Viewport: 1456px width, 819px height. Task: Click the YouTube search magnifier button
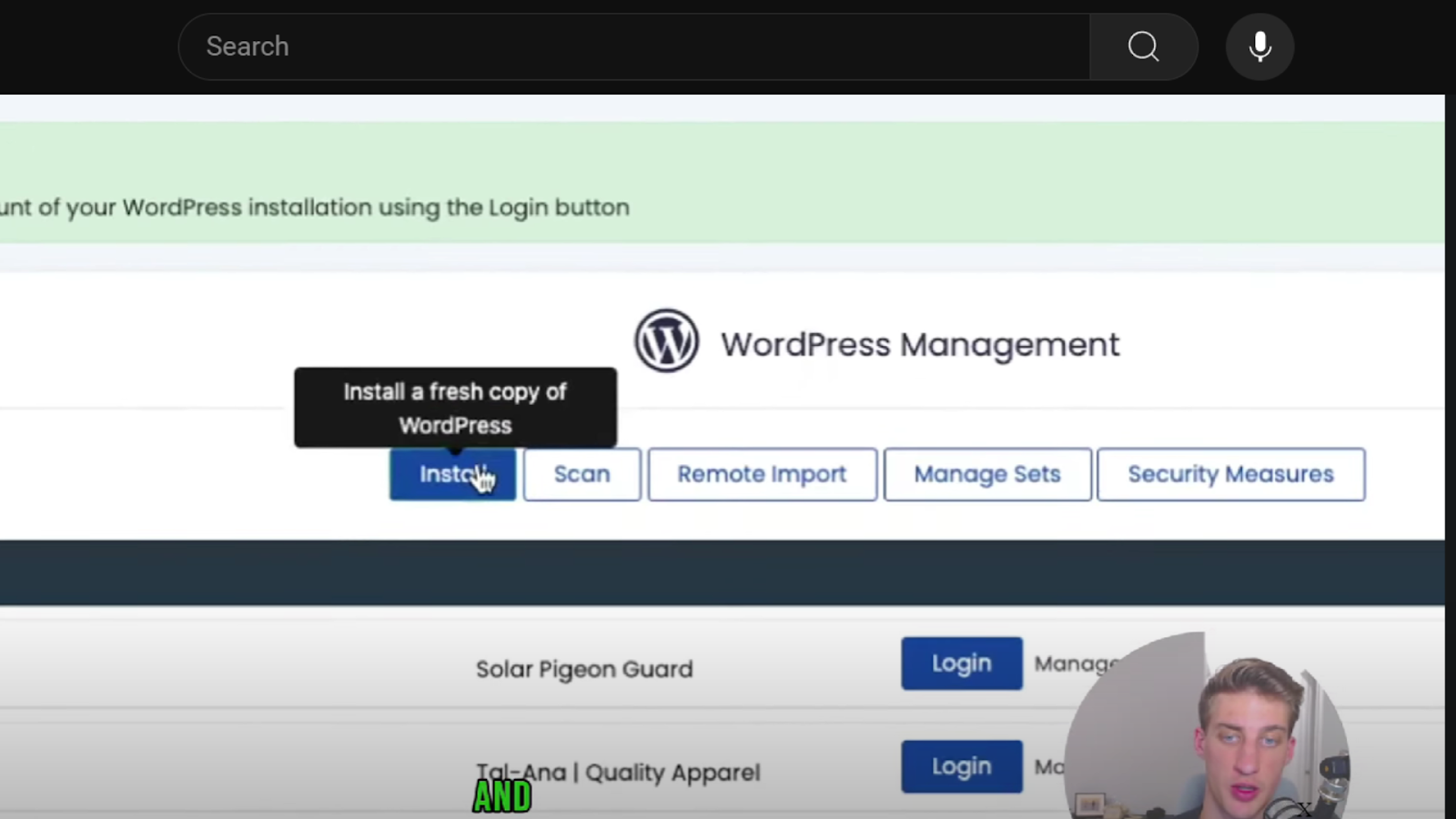[x=1143, y=46]
